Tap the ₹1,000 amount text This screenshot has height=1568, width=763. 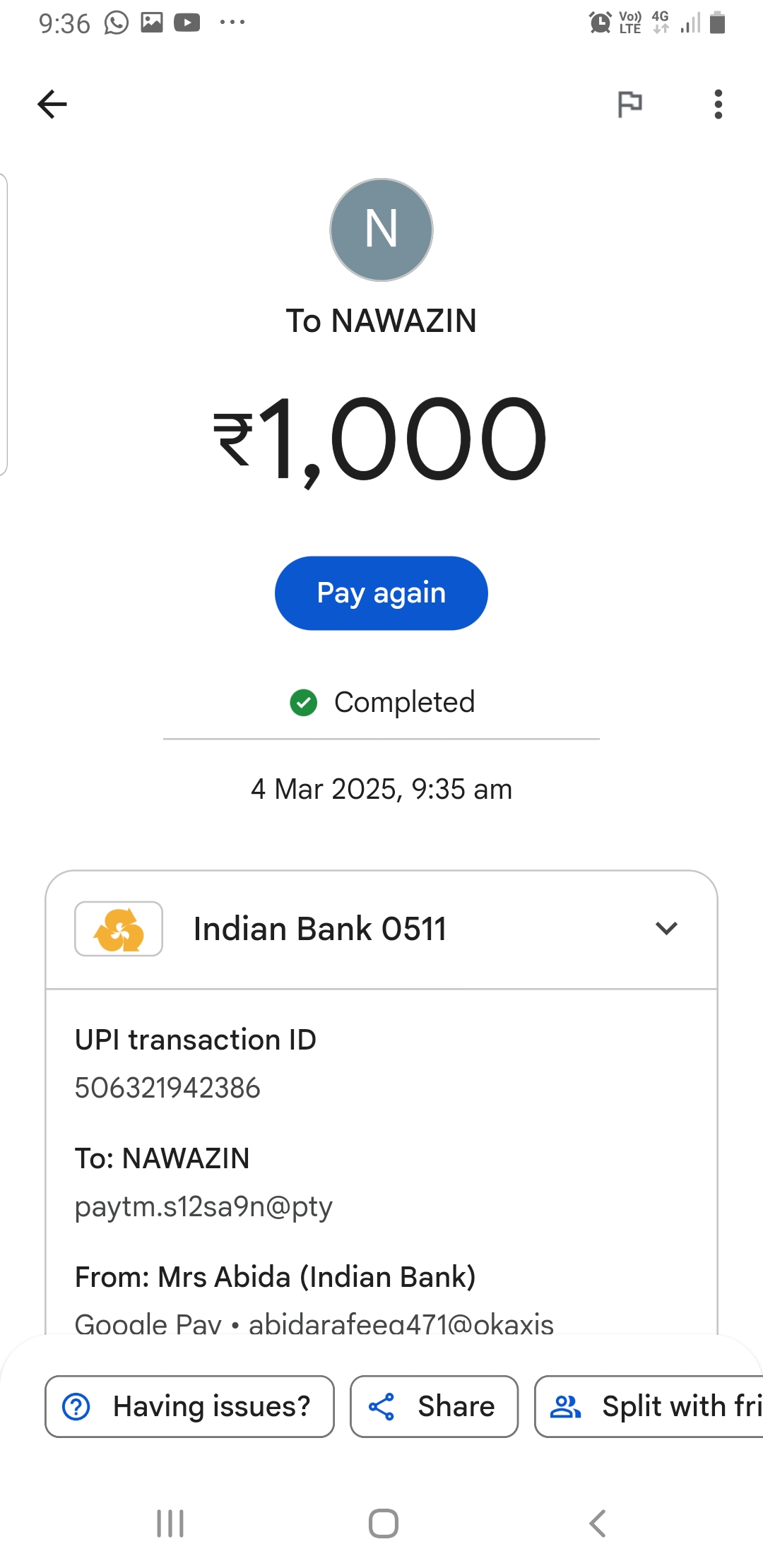coord(380,438)
